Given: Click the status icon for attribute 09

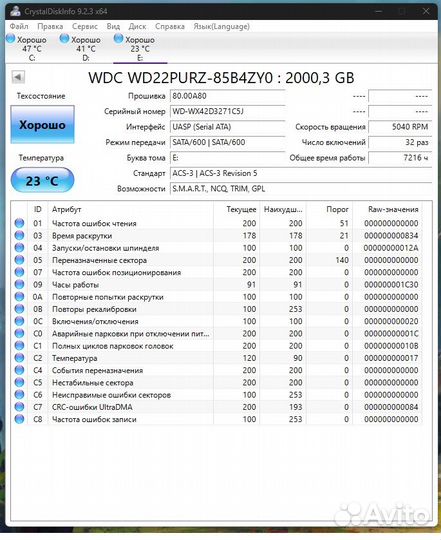Looking at the screenshot, I should (x=19, y=284).
